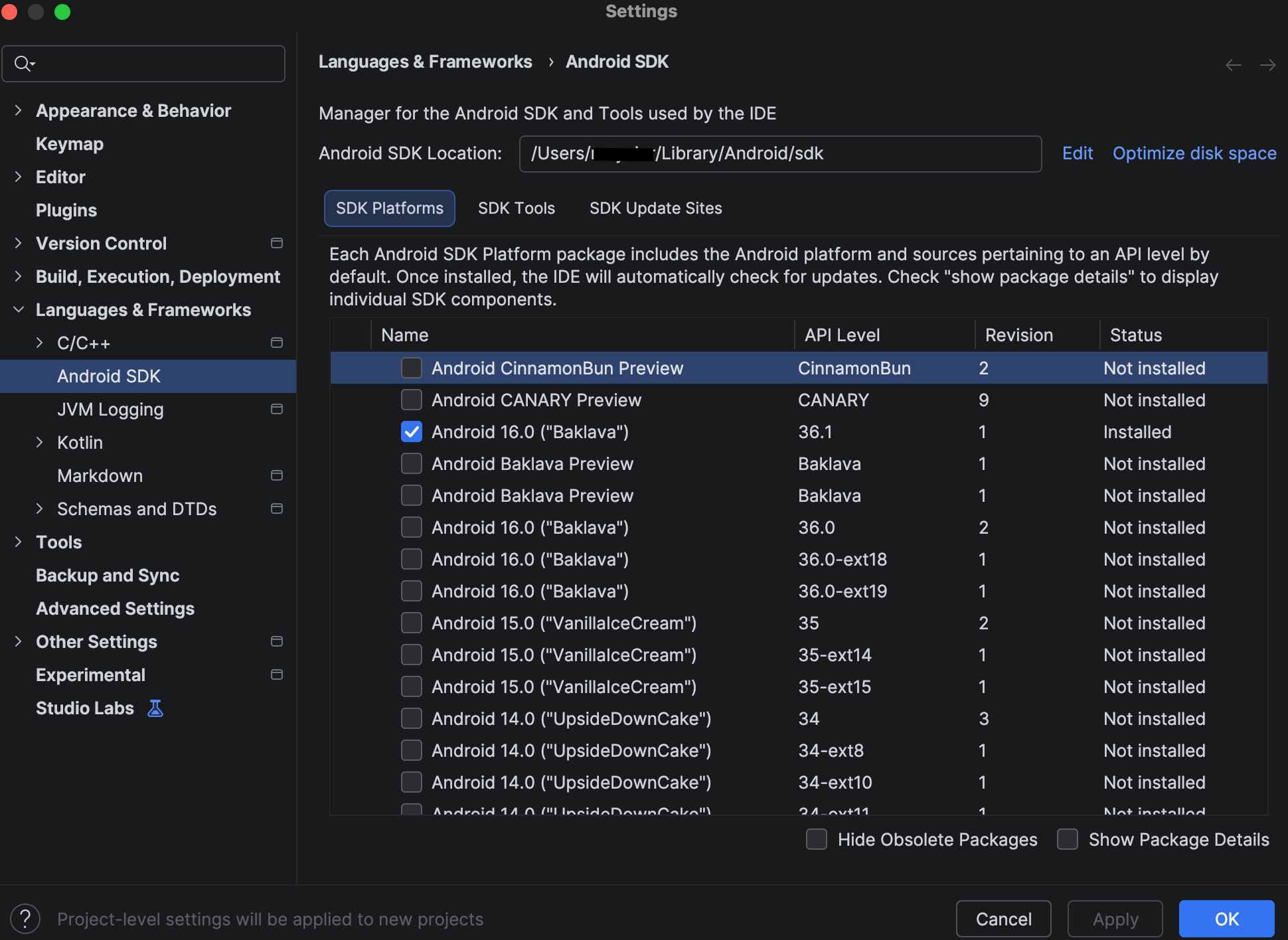Image resolution: width=1288 pixels, height=940 pixels.
Task: Collapse Languages & Frameworks section
Action: coord(19,309)
